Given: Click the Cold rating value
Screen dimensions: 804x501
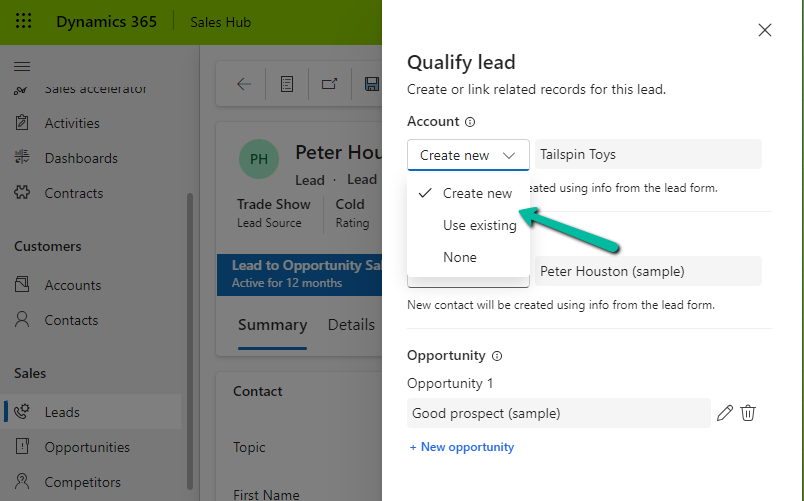Looking at the screenshot, I should click(x=350, y=204).
